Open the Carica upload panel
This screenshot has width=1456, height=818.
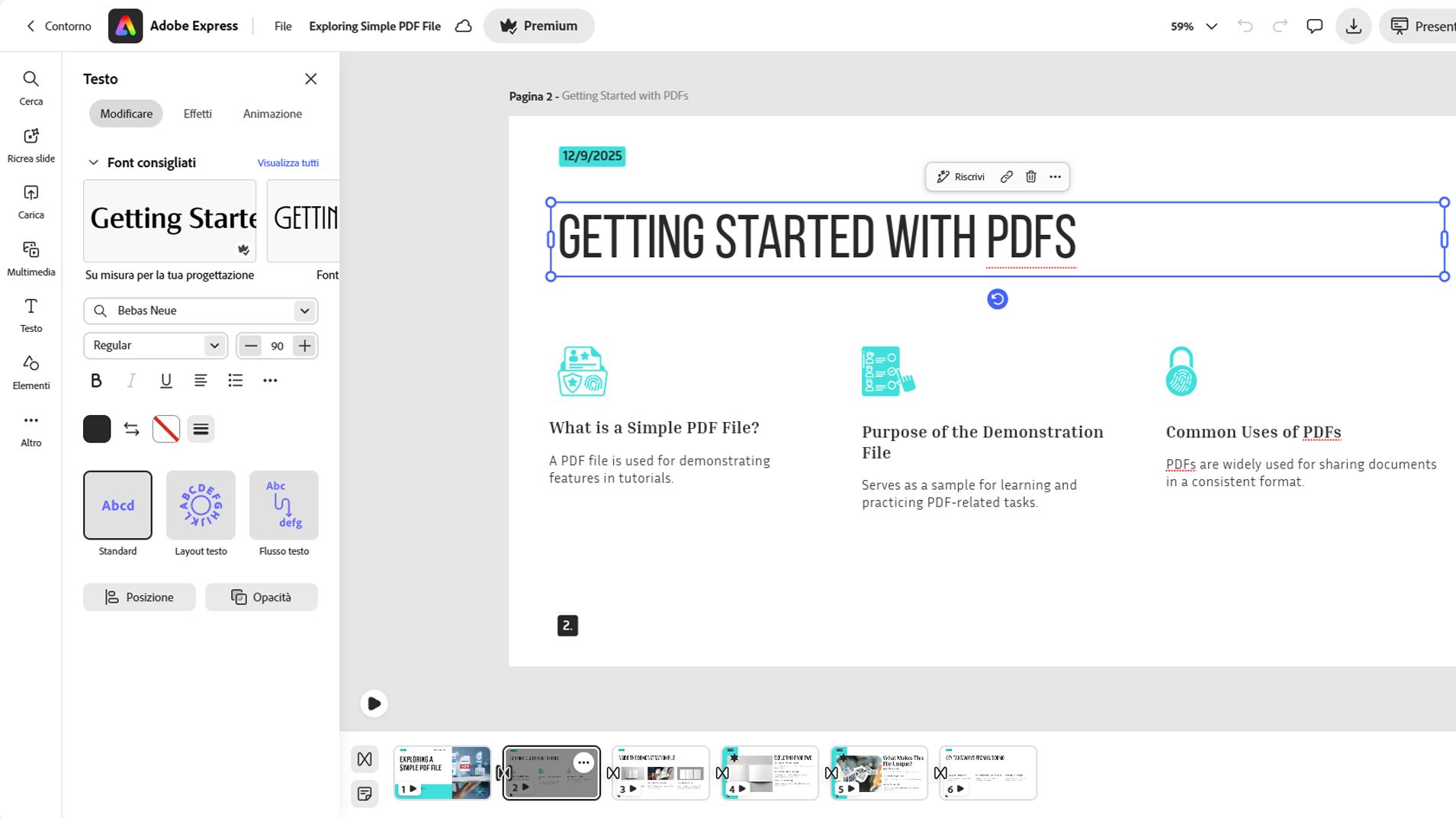31,201
